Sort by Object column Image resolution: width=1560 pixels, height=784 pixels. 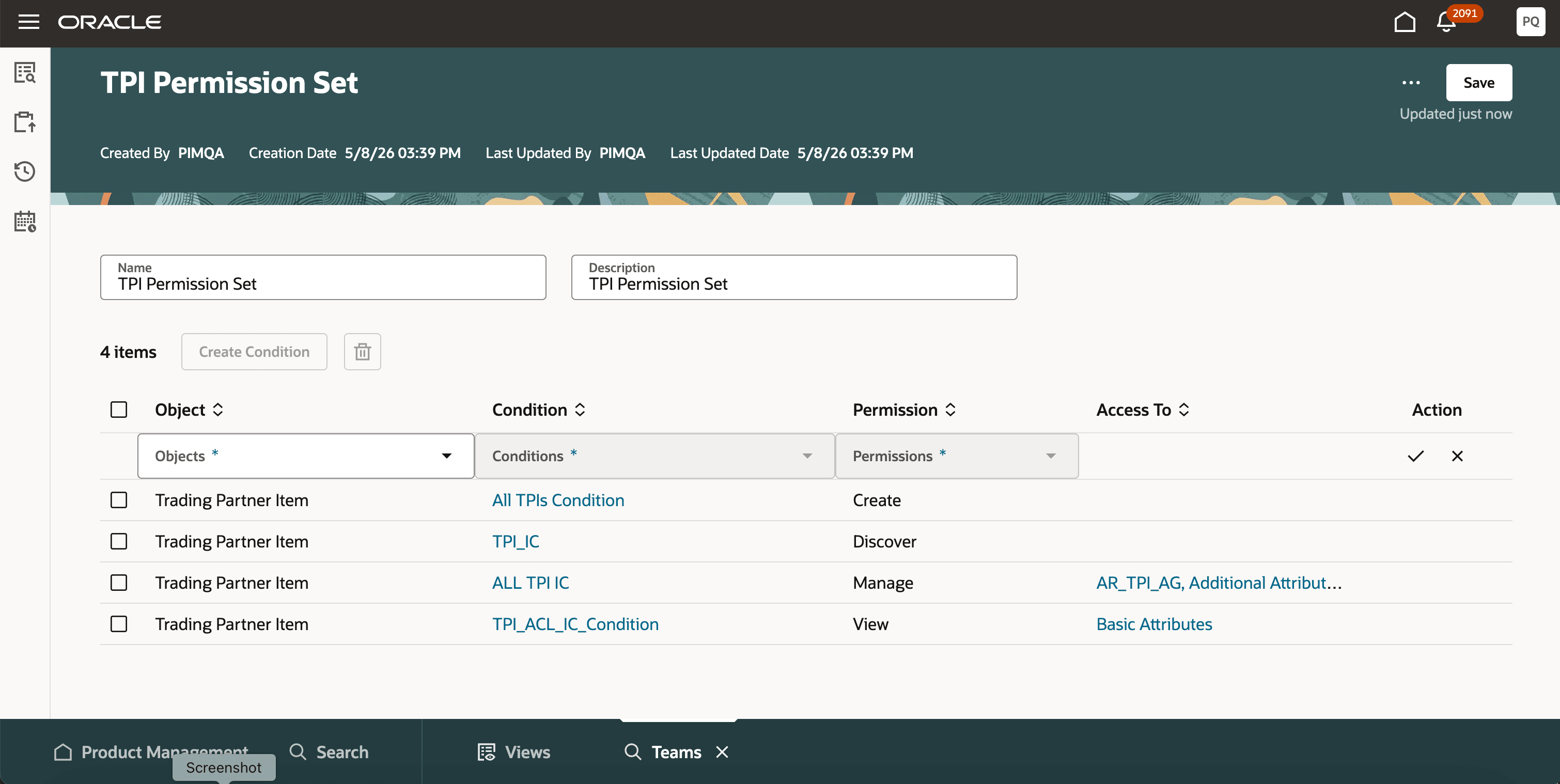pyautogui.click(x=218, y=410)
